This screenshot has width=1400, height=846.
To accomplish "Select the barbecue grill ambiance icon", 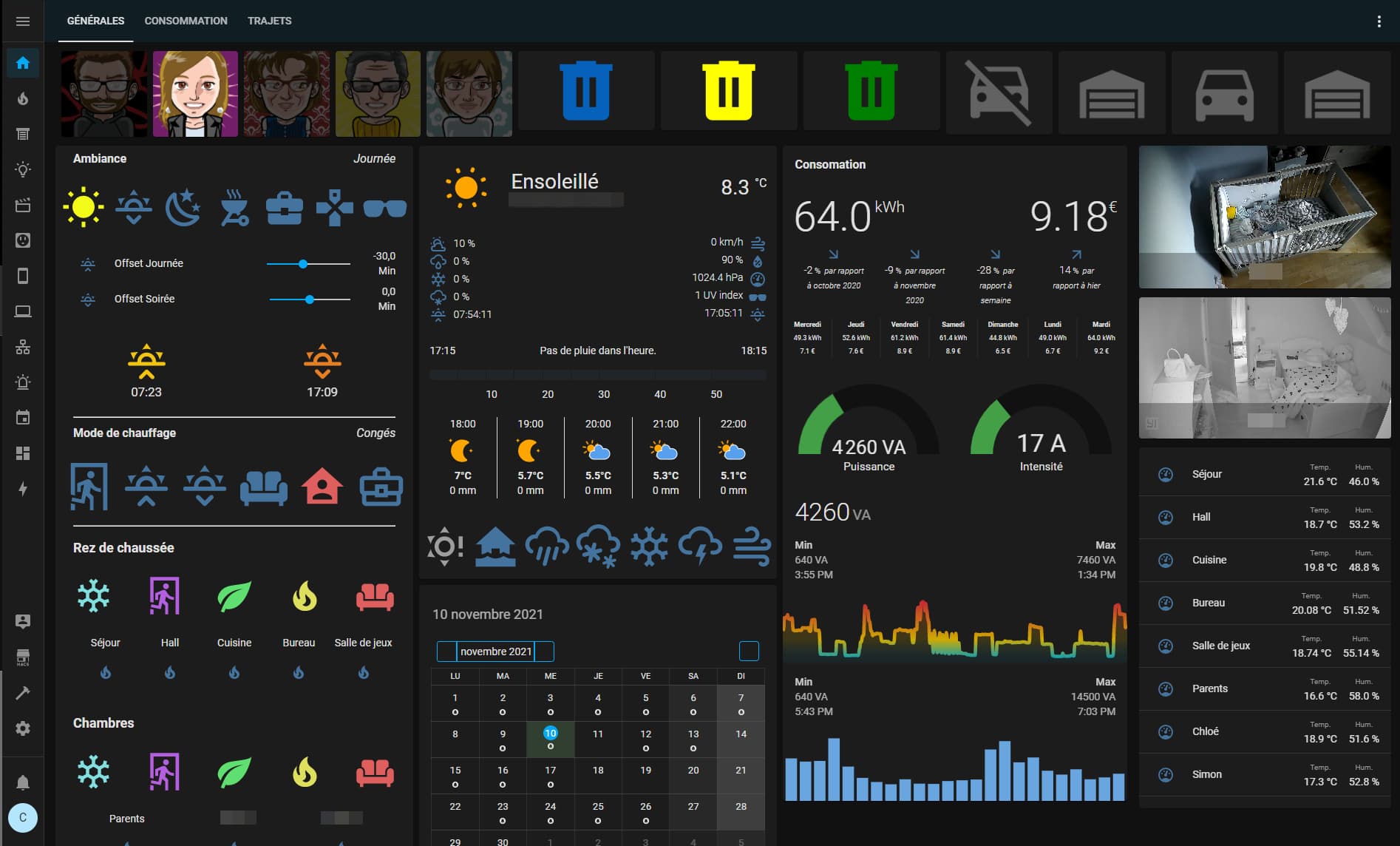I will coord(234,208).
